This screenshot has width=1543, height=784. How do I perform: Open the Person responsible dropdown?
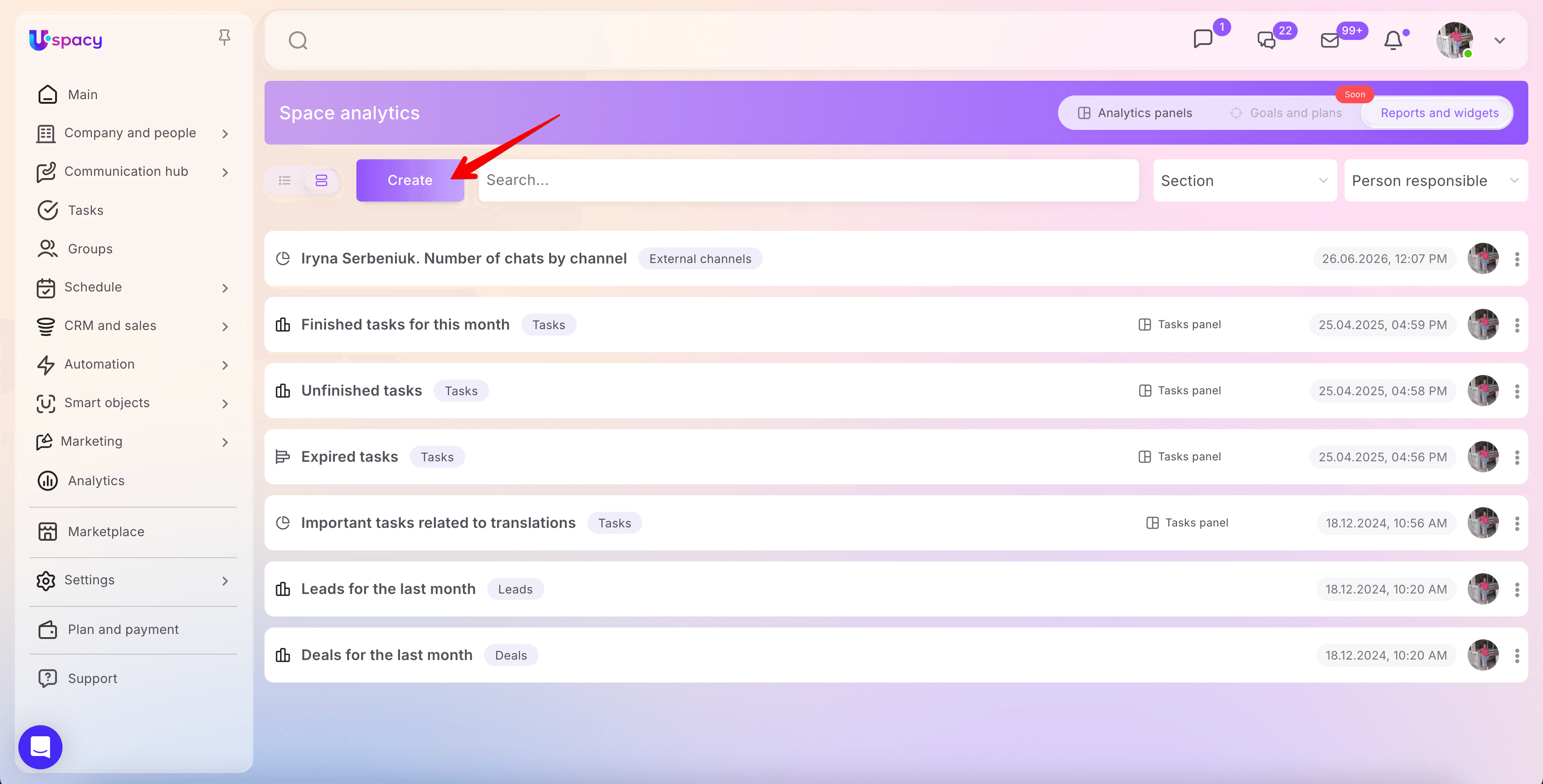pos(1436,180)
